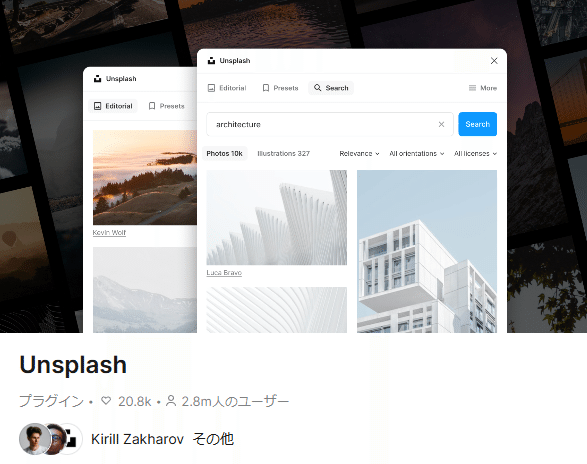Image resolution: width=587 pixels, height=464 pixels.
Task: Expand the Relevance sort dropdown
Action: tap(359, 154)
